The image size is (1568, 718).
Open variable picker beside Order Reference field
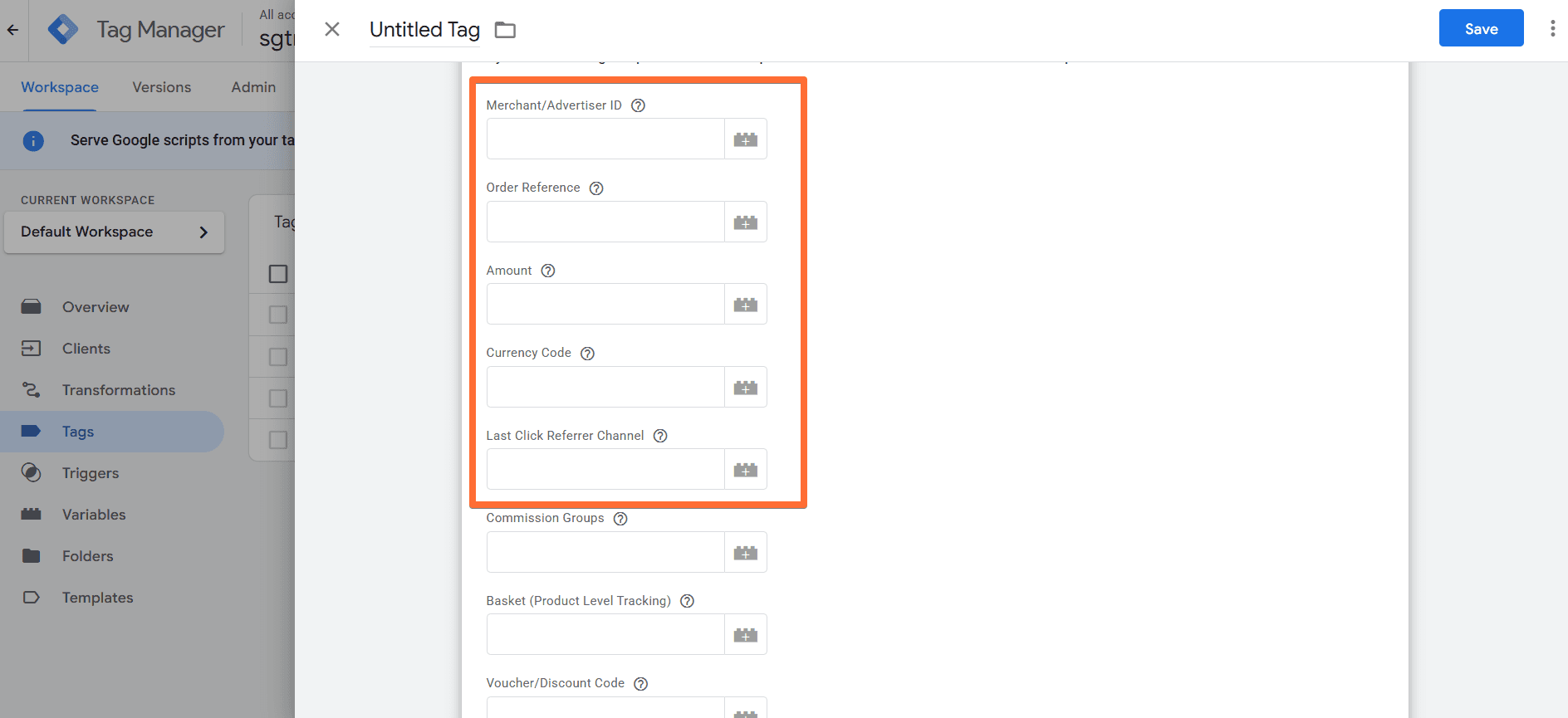pos(745,222)
